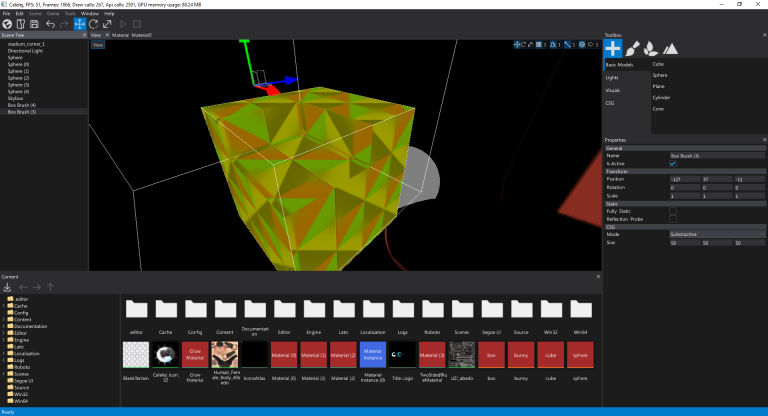768x416 pixels.
Task: Click the Undo arrow in the toolbar
Action: point(50,24)
